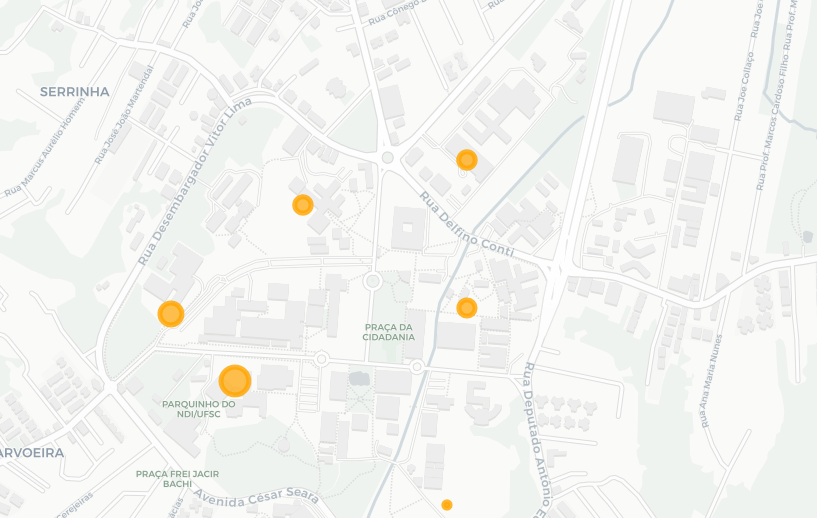Click the Rua Deputado Antônio street label
The height and width of the screenshot is (518, 817).
click(x=537, y=440)
